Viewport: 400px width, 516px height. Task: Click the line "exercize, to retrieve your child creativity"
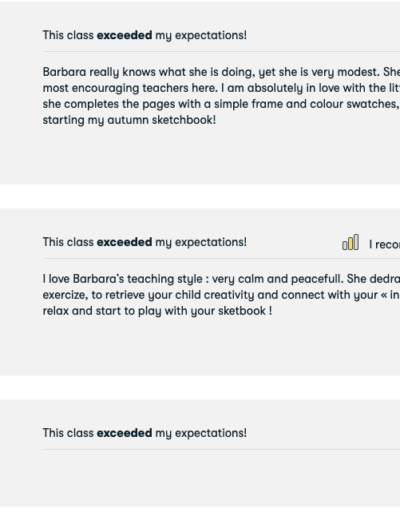(x=221, y=295)
